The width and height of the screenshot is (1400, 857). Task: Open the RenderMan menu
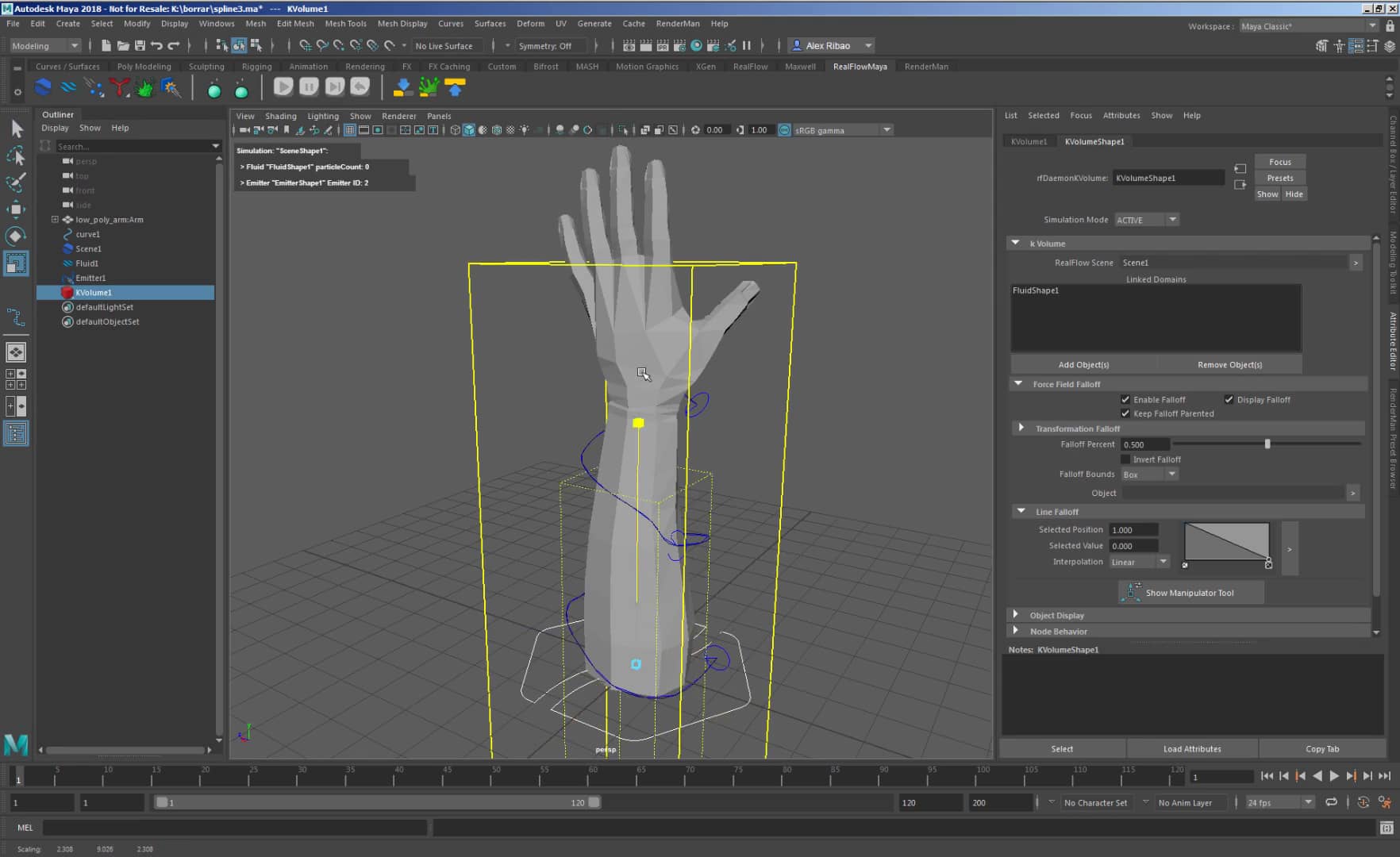[x=678, y=23]
